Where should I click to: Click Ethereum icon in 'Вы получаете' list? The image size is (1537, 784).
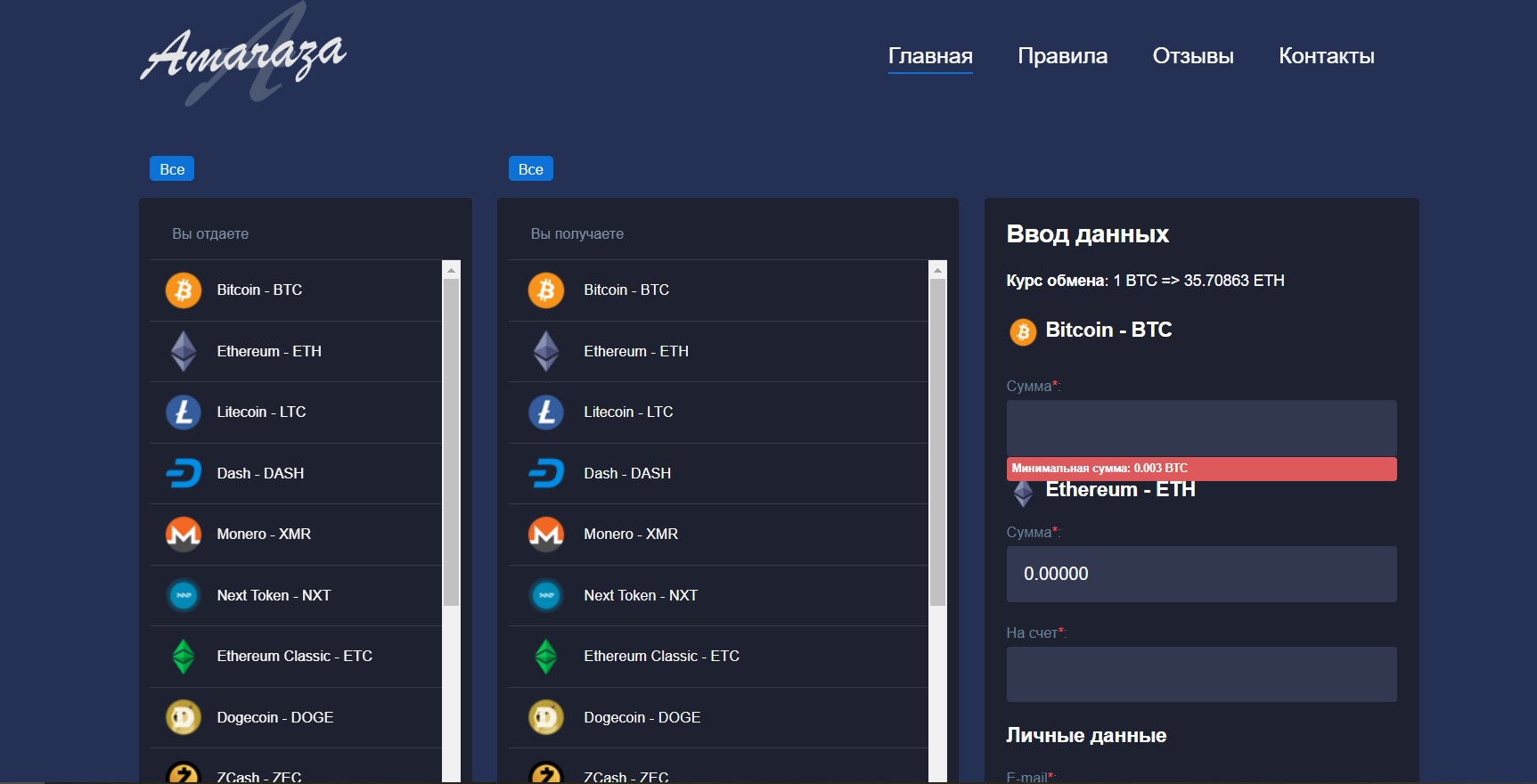(546, 351)
